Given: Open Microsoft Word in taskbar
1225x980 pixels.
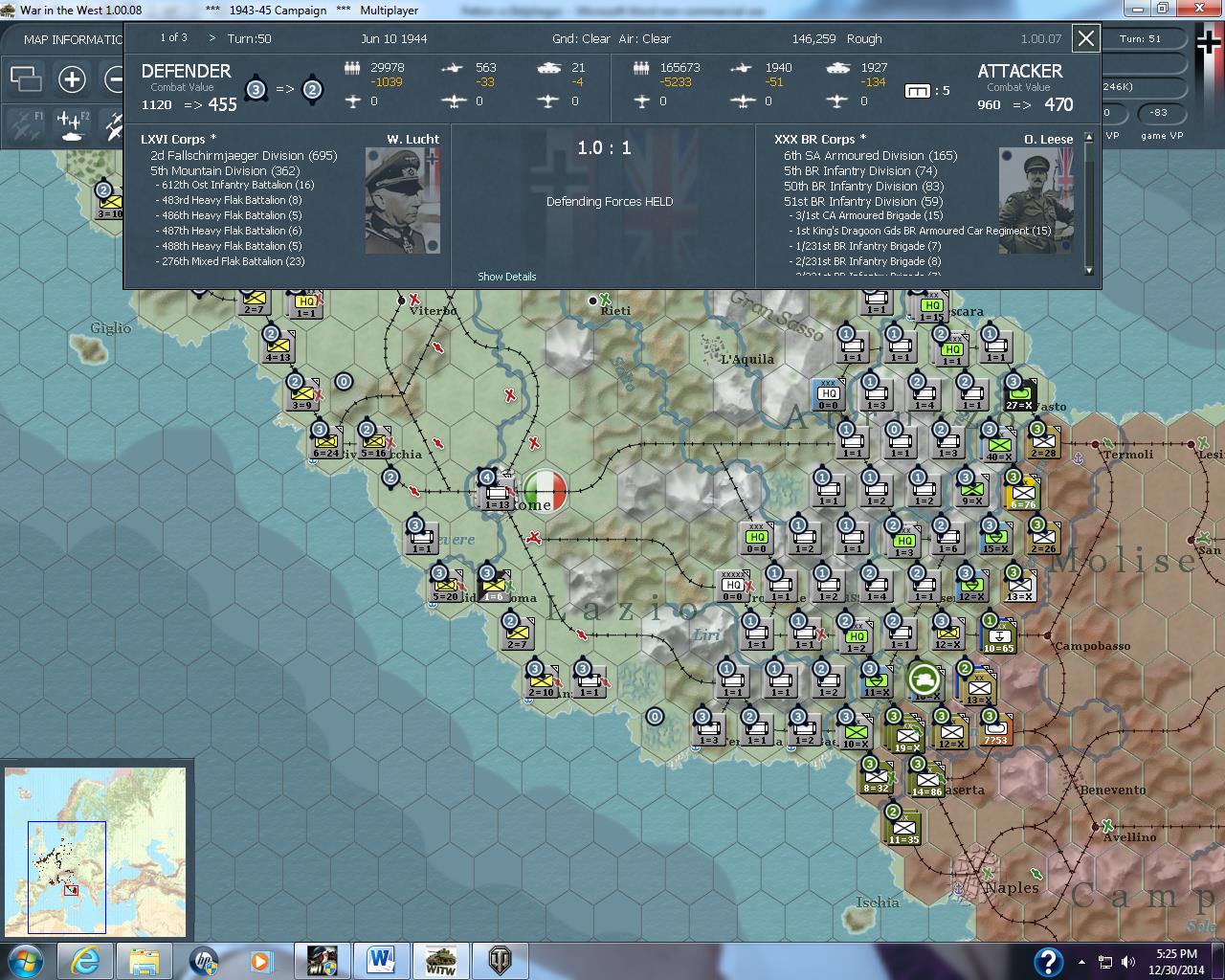Looking at the screenshot, I should (381, 960).
